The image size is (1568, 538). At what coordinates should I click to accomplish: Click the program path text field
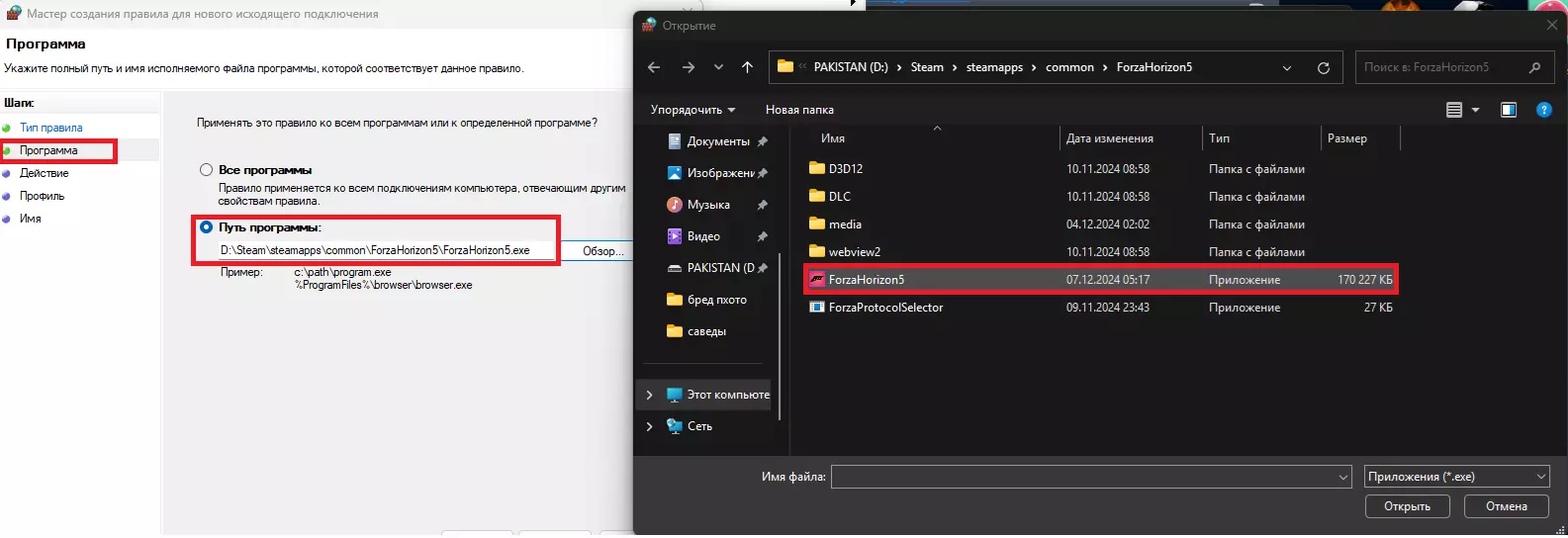click(x=386, y=250)
